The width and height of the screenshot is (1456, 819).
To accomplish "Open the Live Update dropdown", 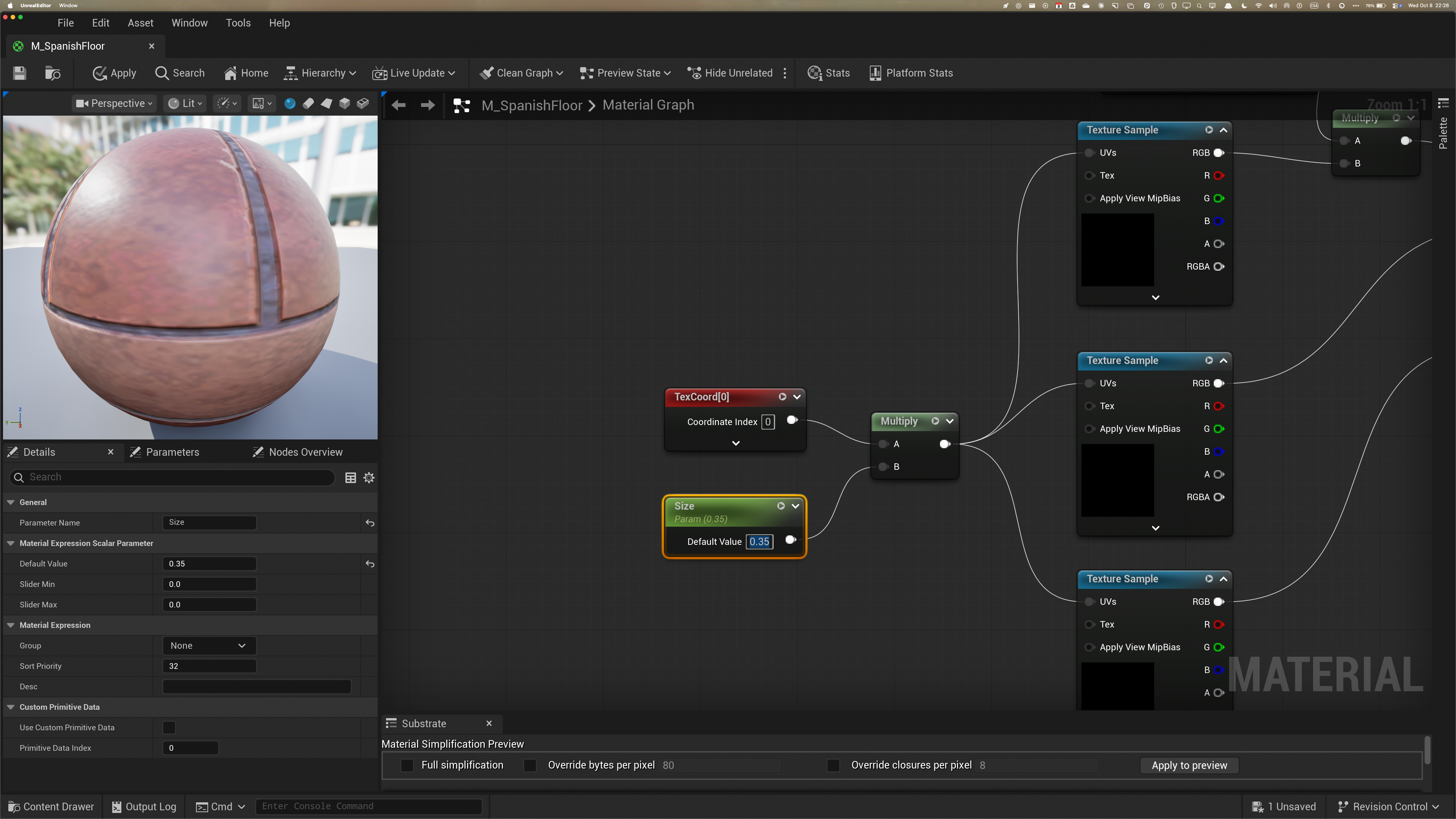I will [414, 73].
